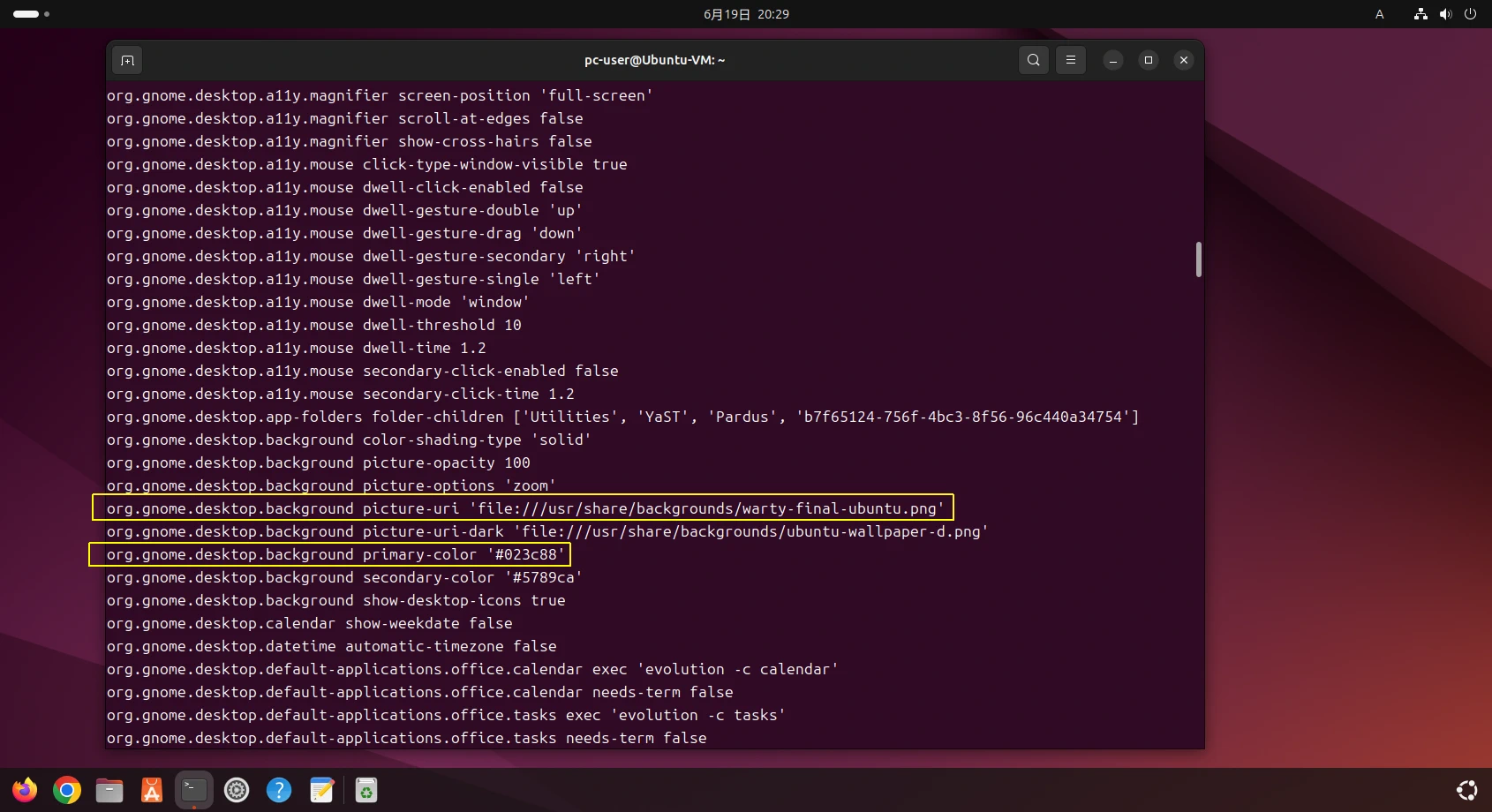1492x812 pixels.
Task: Click the secondary-click-enabled false line
Action: point(363,371)
